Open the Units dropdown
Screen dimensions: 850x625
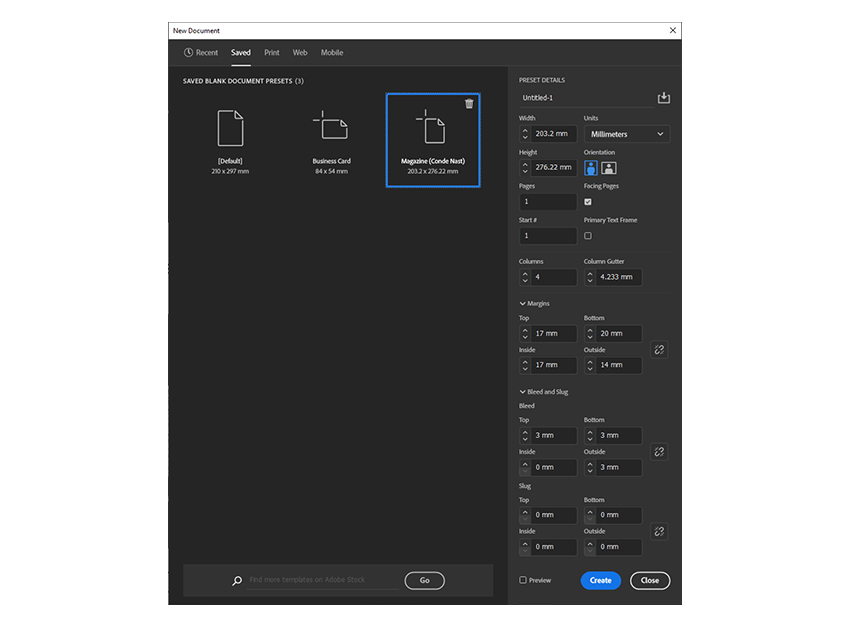[627, 134]
